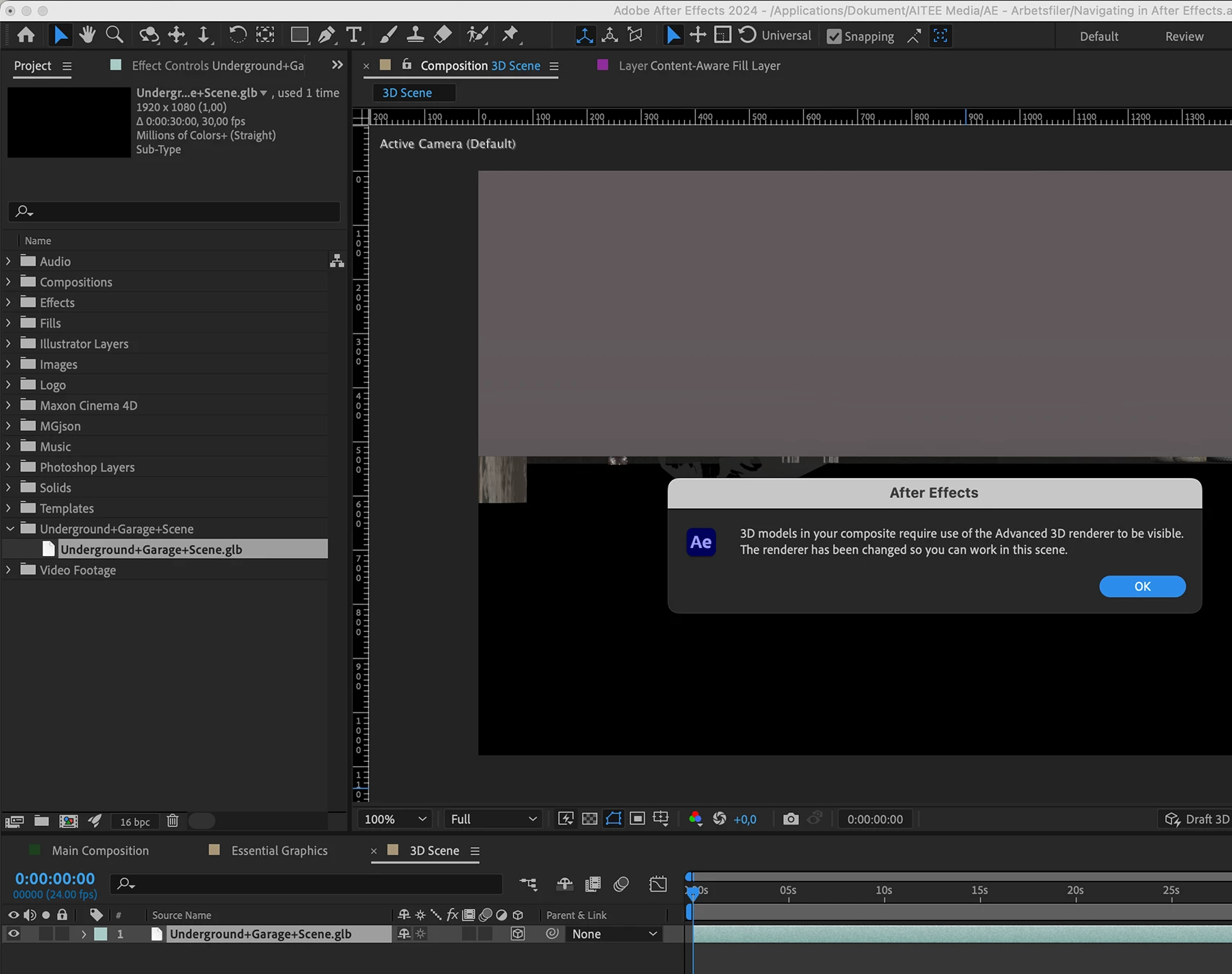Toggle the viewer lock on Composition tab

407,65
